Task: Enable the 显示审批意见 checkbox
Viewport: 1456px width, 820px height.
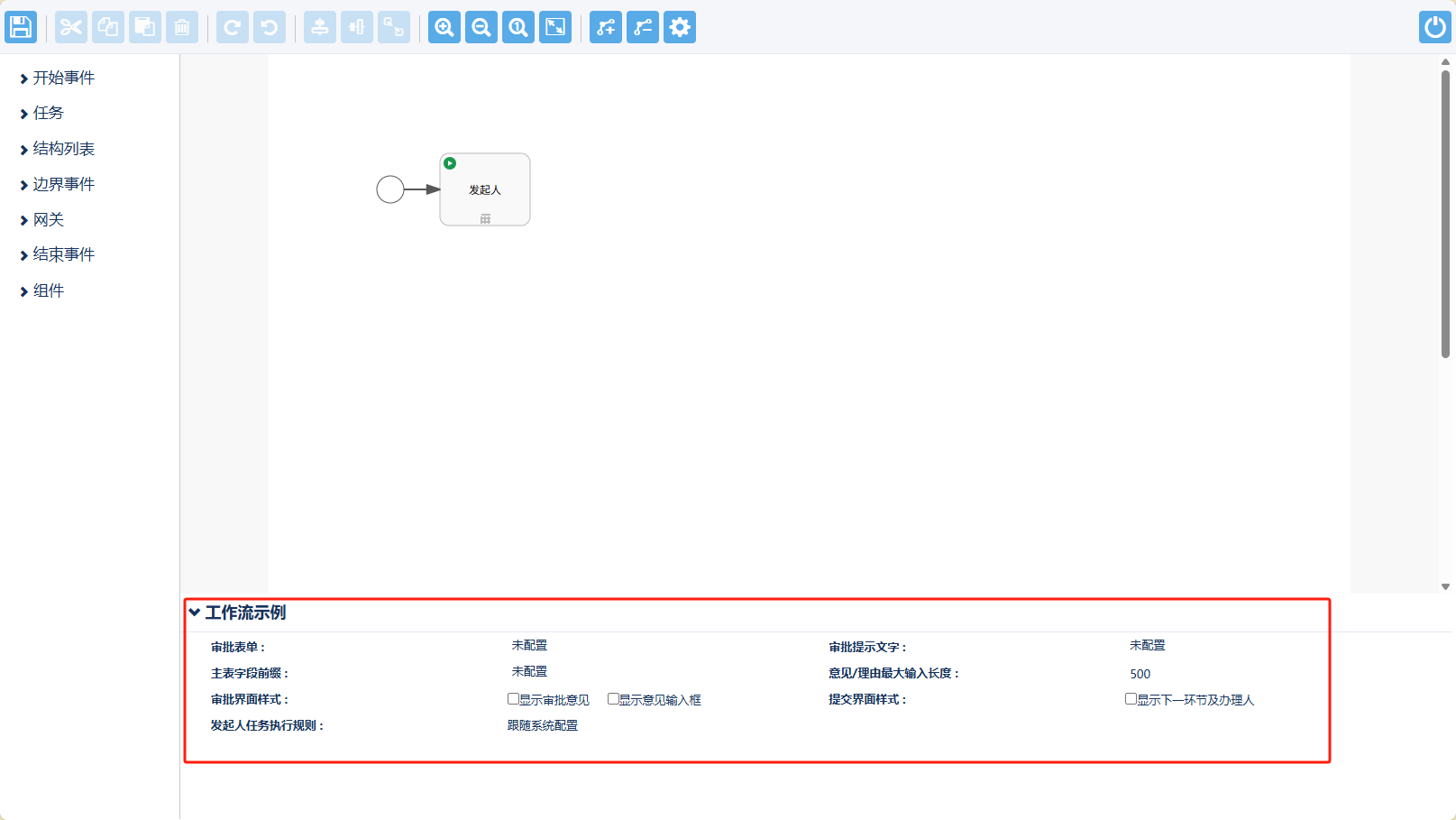Action: coord(513,699)
